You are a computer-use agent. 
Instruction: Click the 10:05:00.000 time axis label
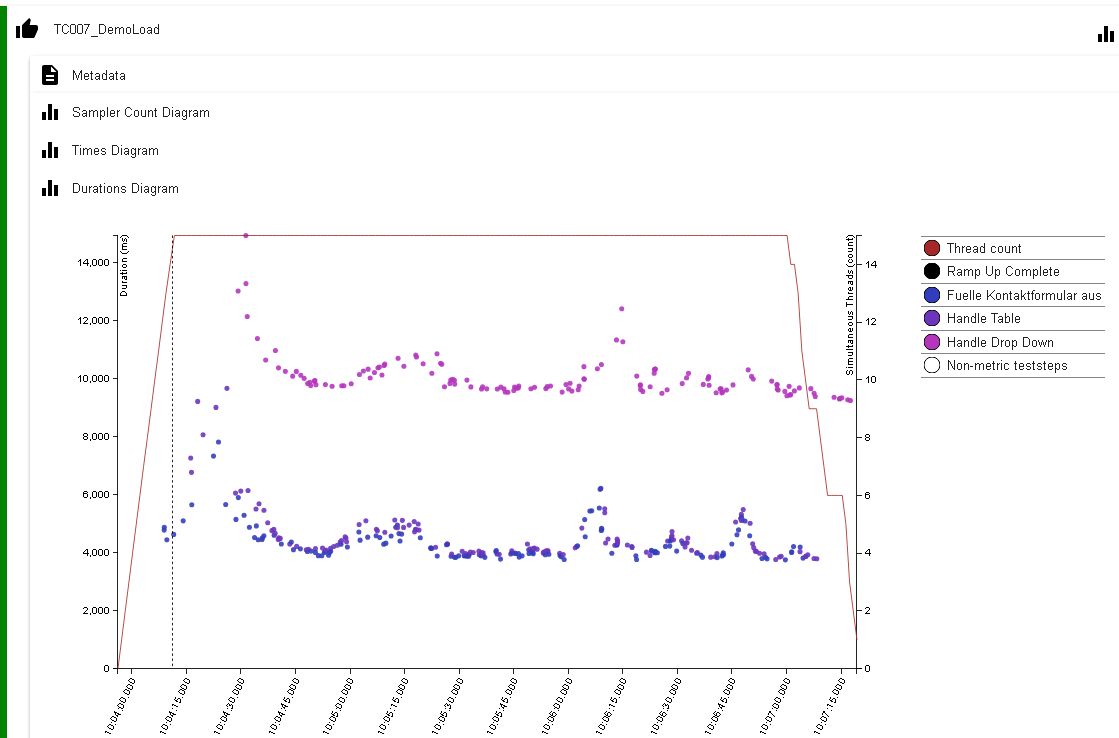coord(339,706)
